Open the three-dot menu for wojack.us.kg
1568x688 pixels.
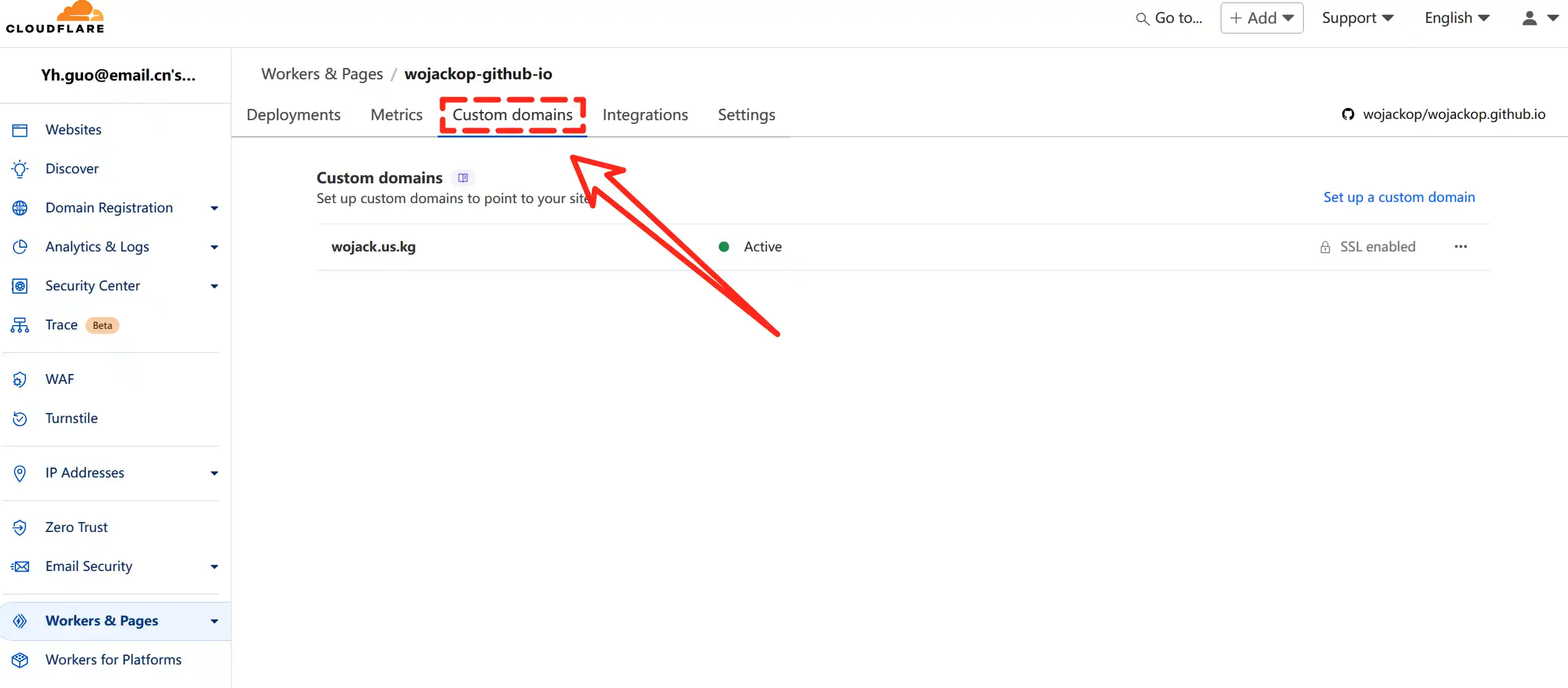[1460, 247]
